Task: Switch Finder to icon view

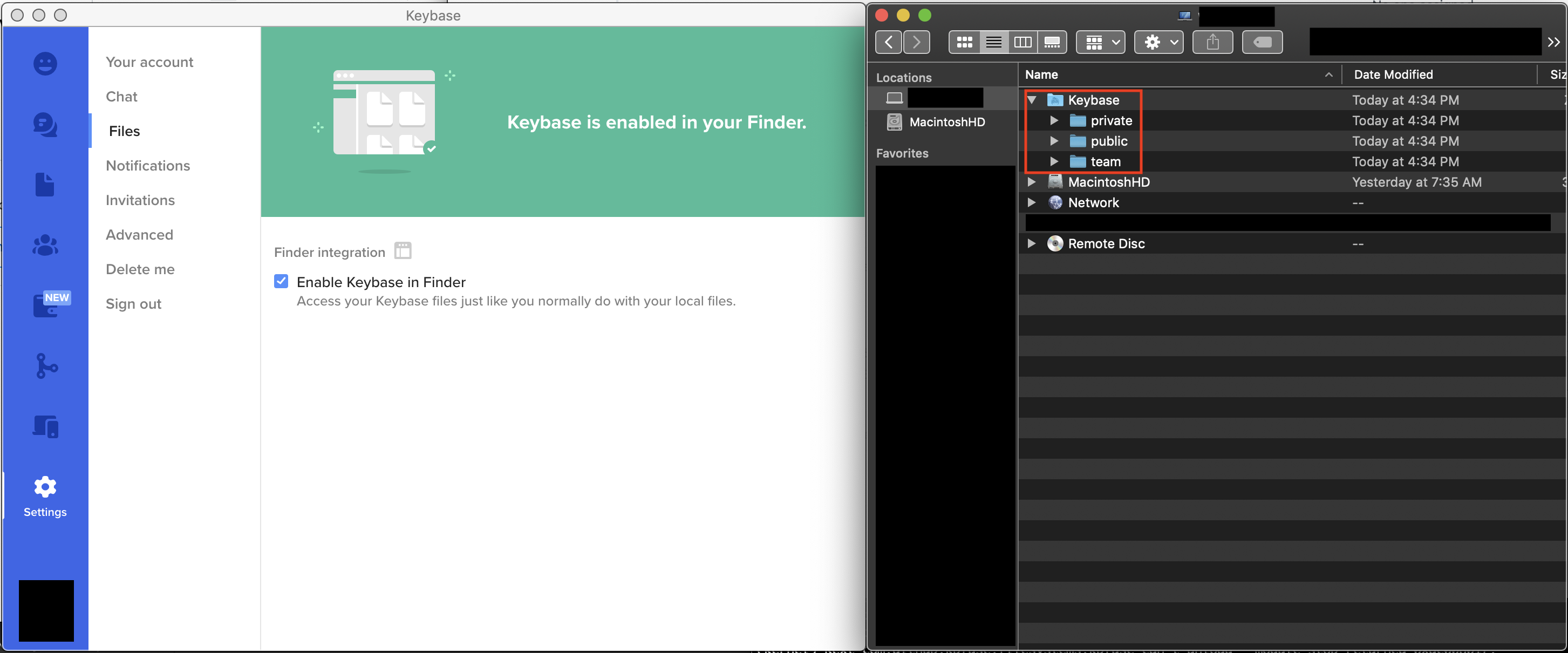Action: pos(964,42)
